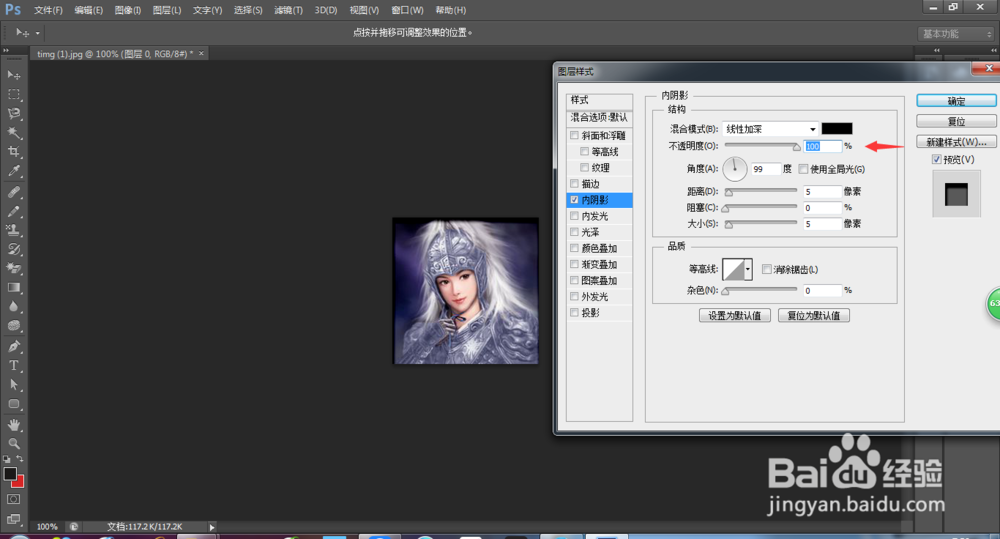Select the Eraser tool
The height and width of the screenshot is (539, 1000).
click(x=13, y=268)
